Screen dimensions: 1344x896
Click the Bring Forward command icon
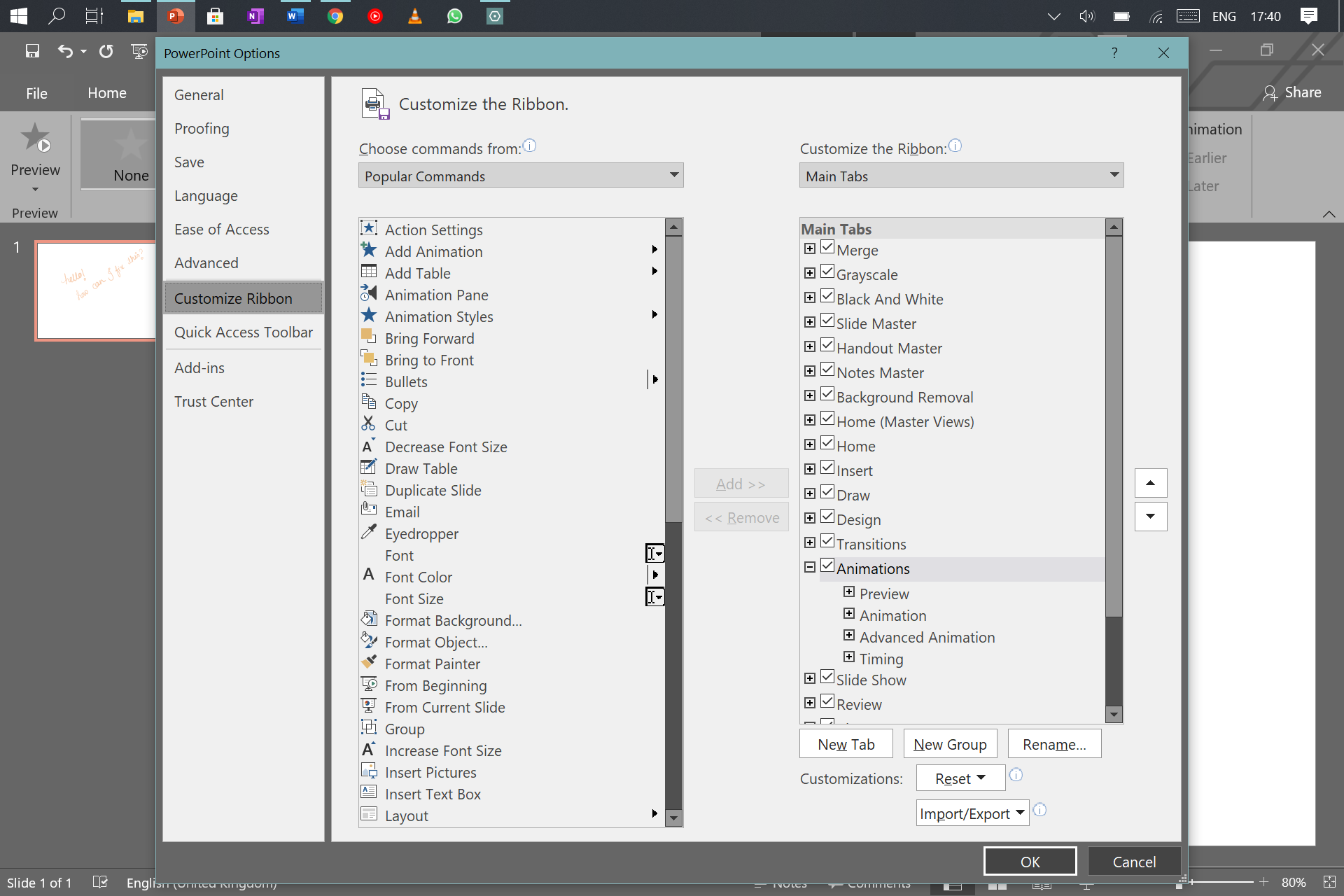[369, 337]
